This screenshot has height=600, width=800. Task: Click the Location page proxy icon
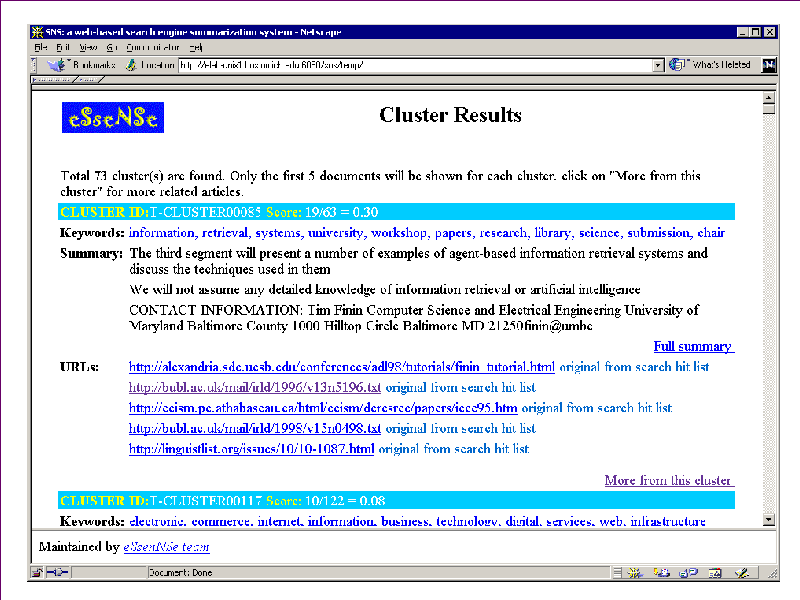(x=131, y=65)
